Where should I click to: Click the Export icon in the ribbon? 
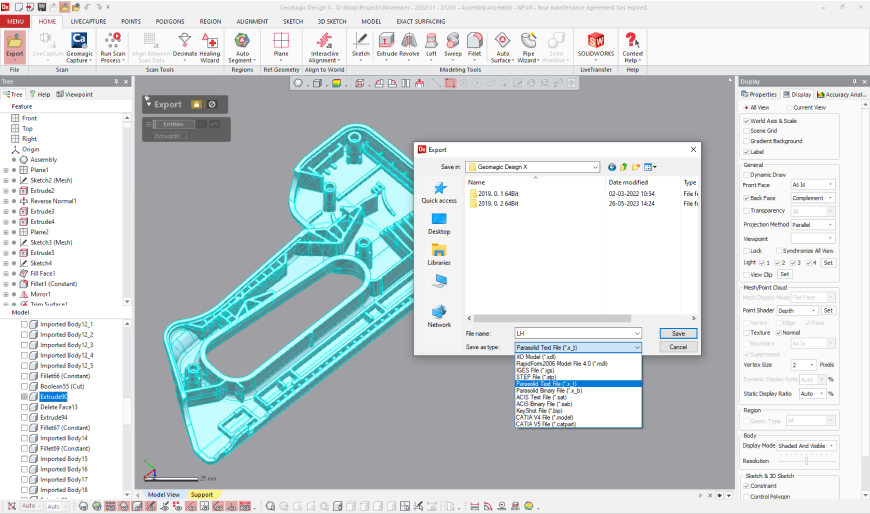point(15,46)
